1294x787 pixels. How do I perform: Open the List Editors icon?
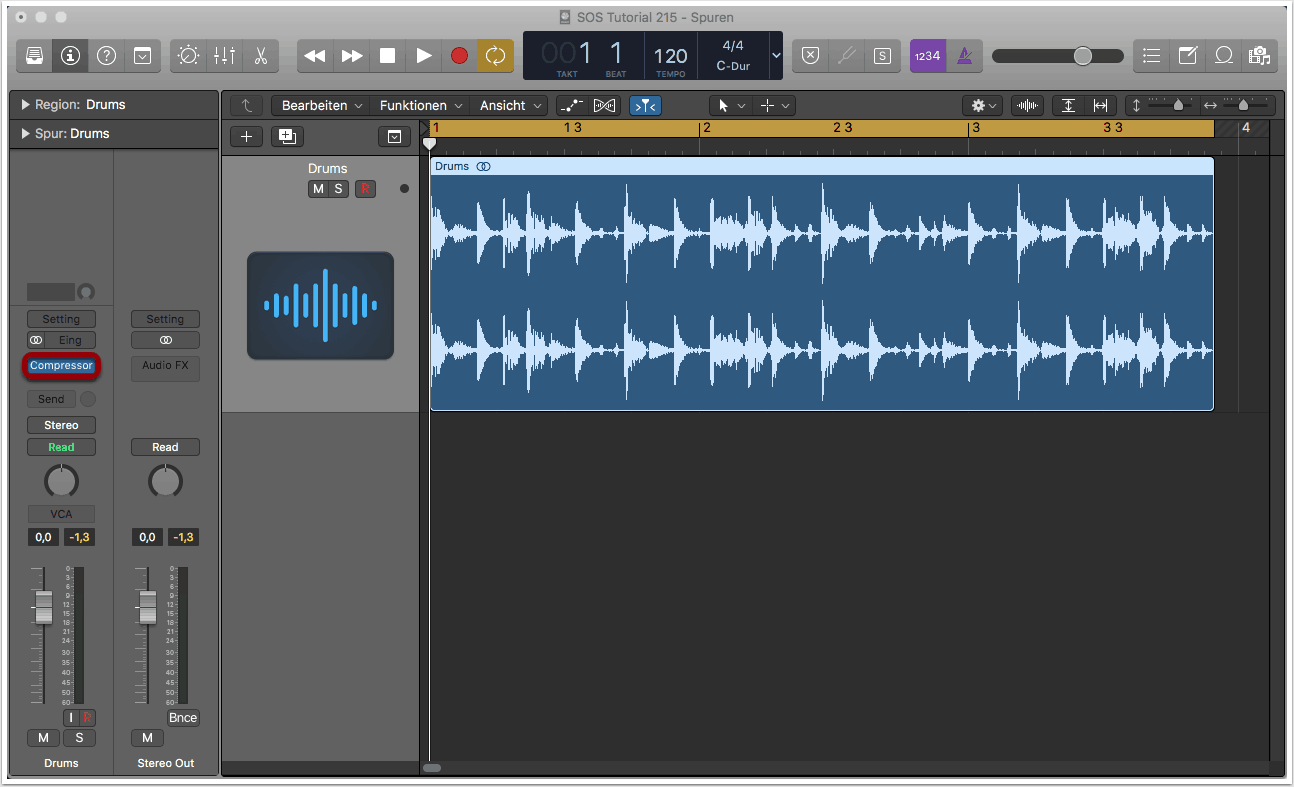pos(1151,56)
